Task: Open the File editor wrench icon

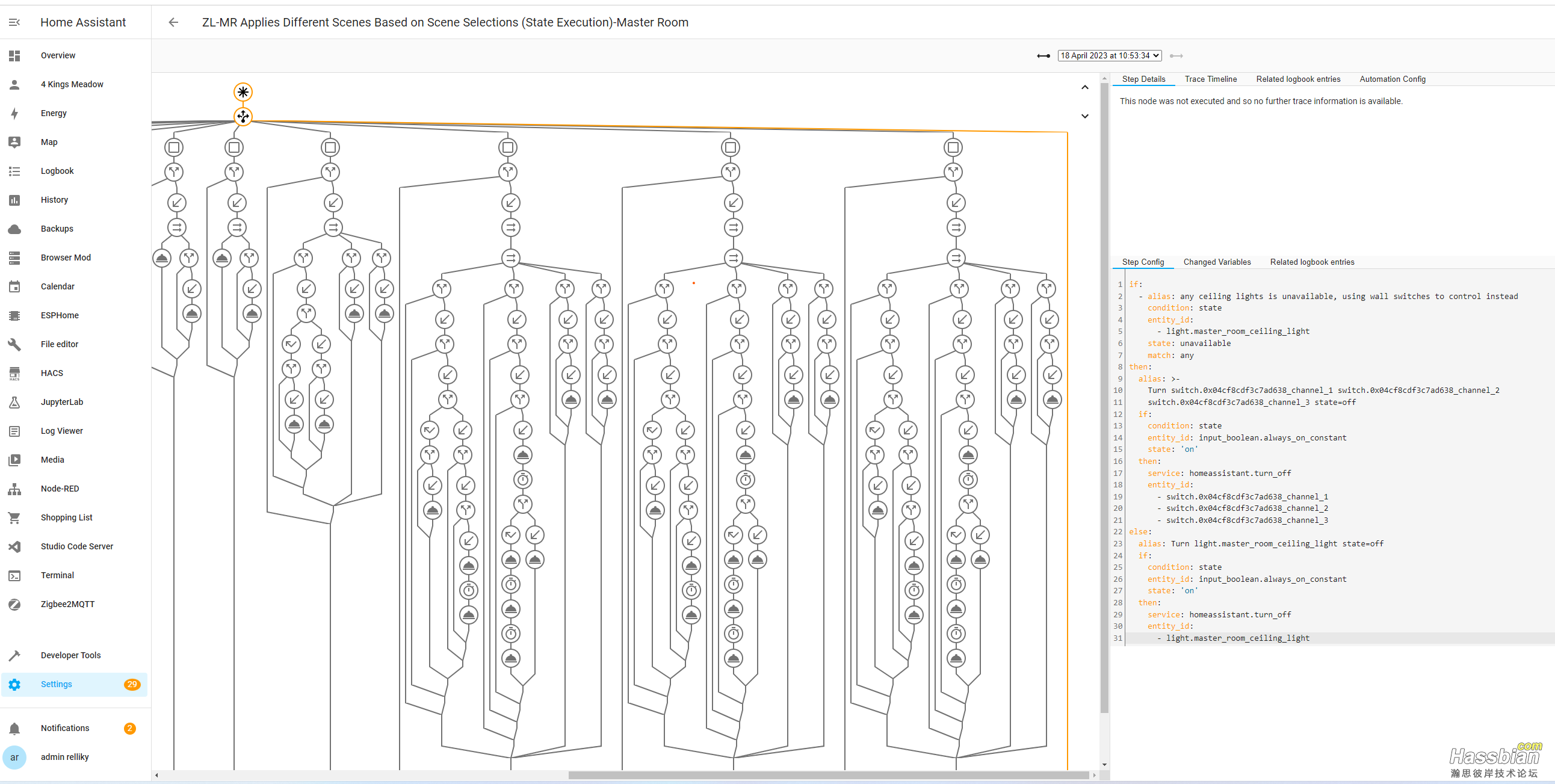Action: 14,345
